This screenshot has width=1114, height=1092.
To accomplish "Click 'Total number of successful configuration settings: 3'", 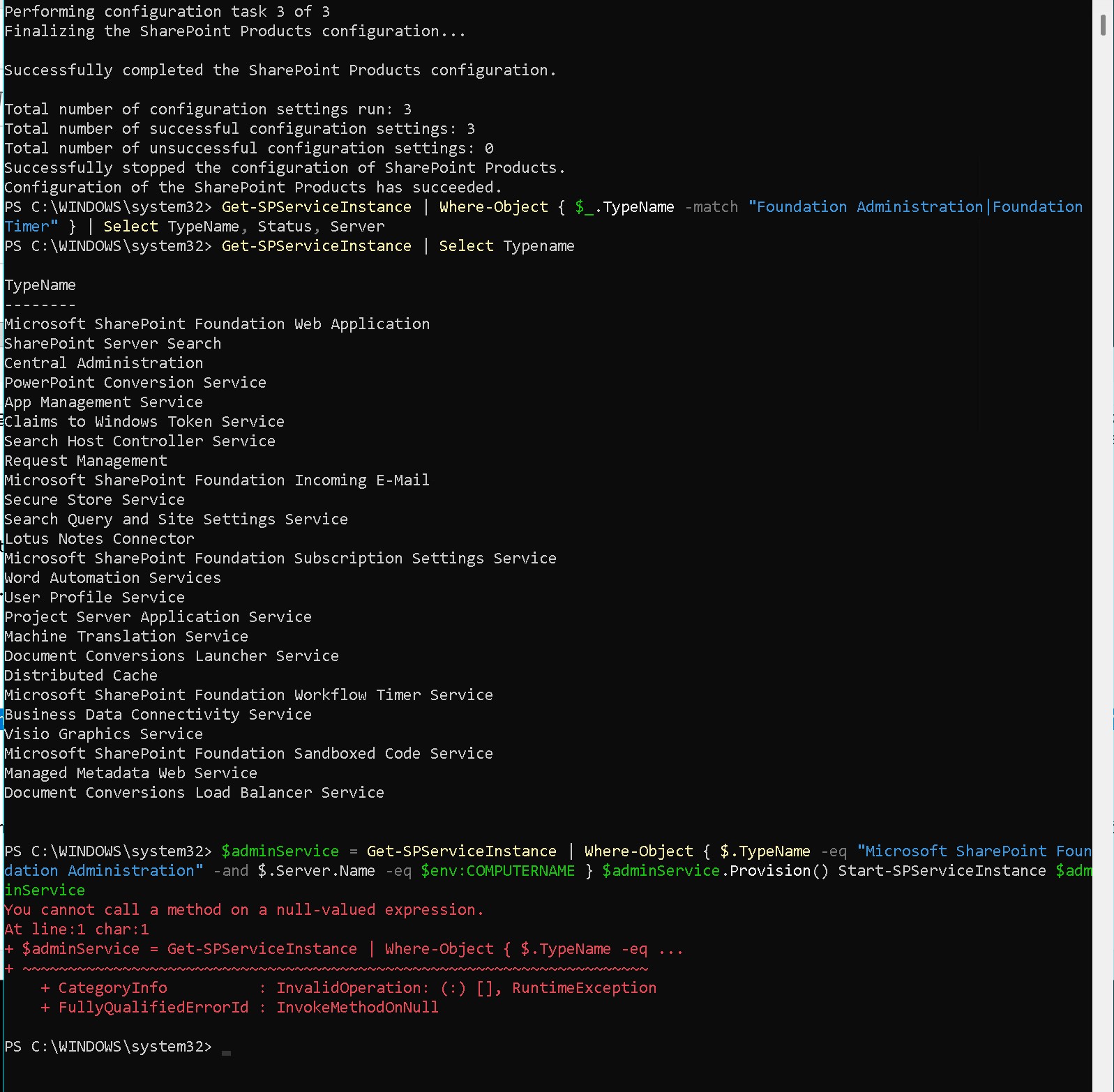I will pyautogui.click(x=240, y=129).
